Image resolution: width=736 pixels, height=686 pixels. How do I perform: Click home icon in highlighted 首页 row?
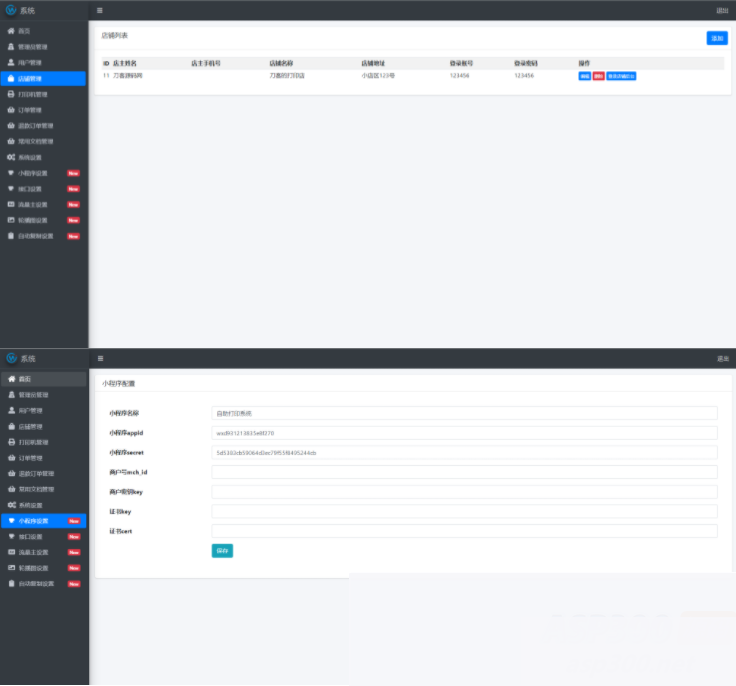coord(11,379)
